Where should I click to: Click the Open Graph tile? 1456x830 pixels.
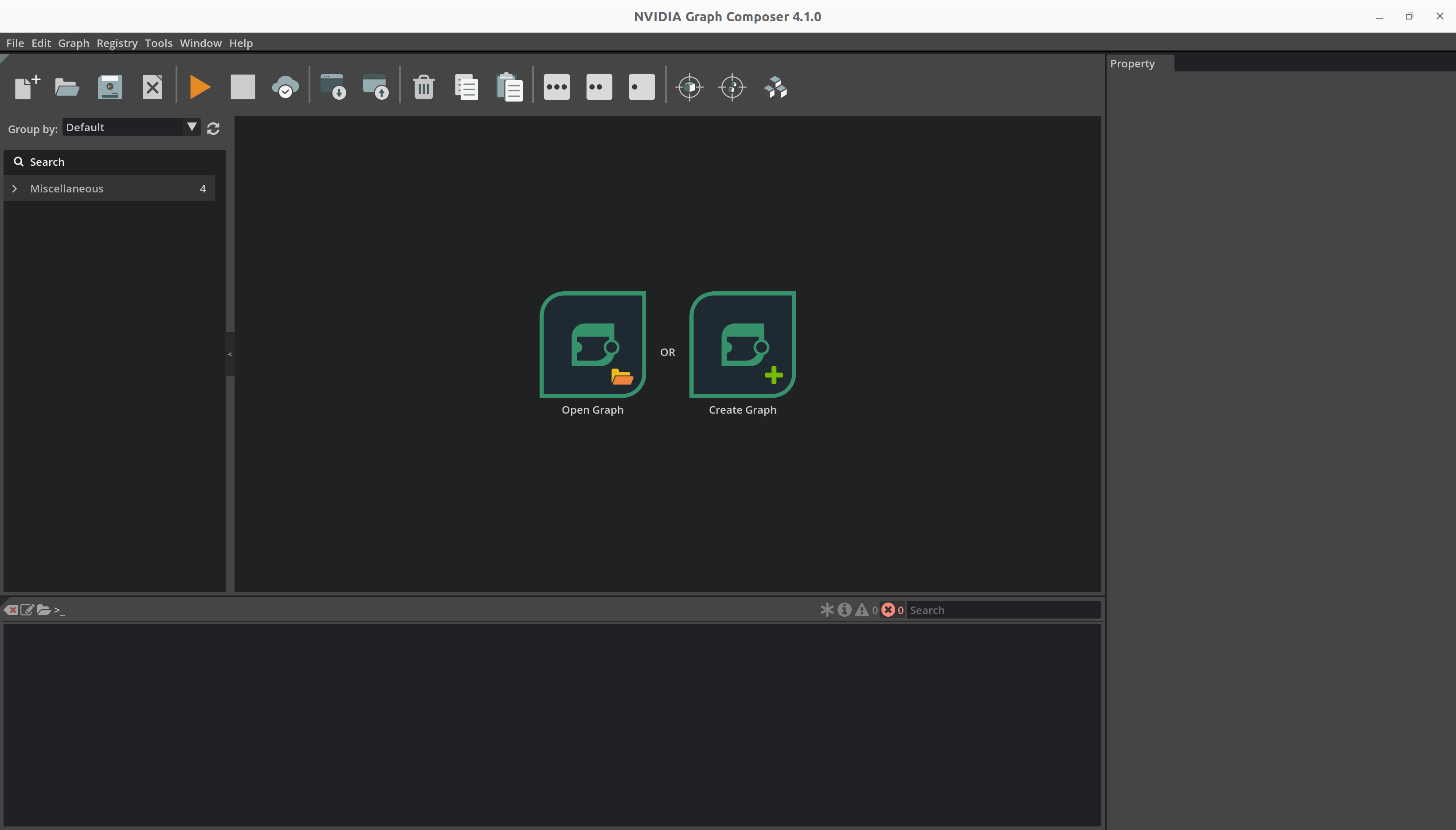click(593, 345)
